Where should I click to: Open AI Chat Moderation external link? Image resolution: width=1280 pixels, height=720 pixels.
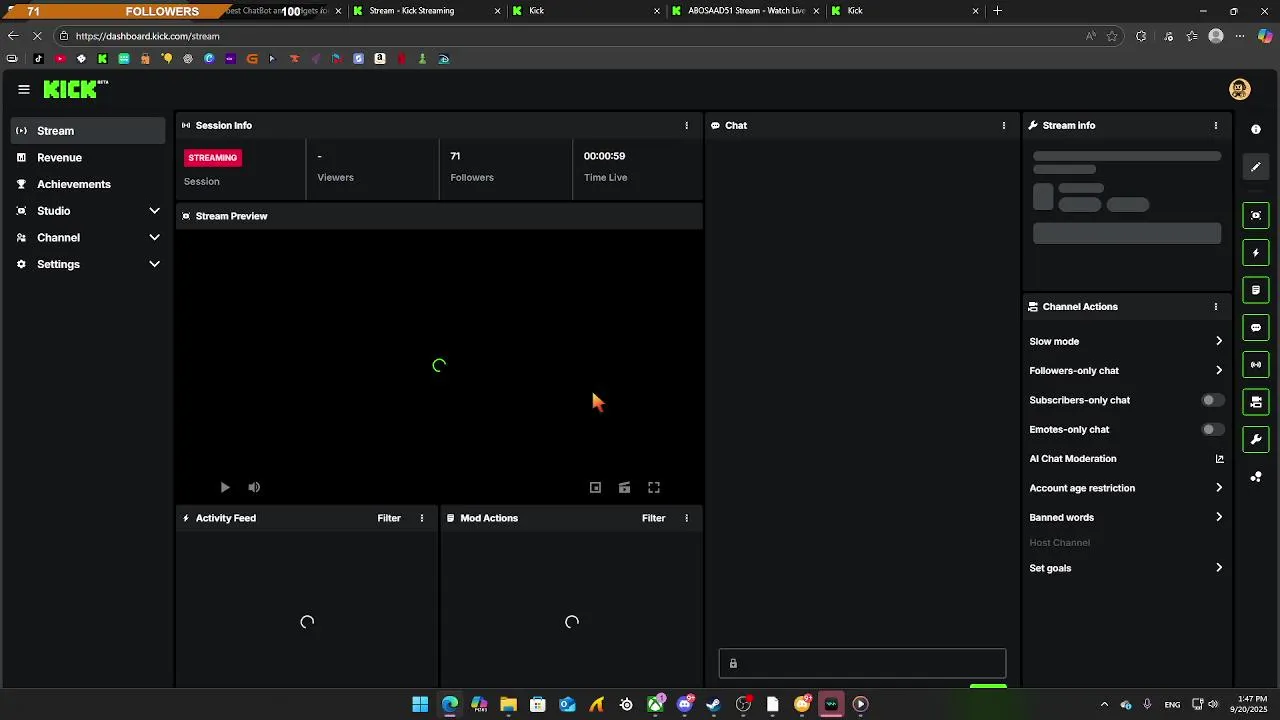pyautogui.click(x=1219, y=459)
